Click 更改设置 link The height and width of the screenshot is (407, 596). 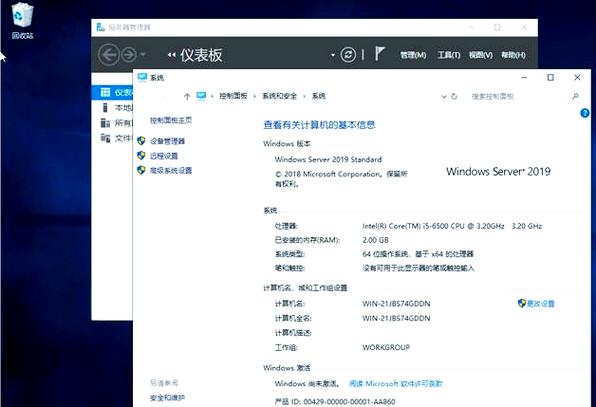coord(541,303)
